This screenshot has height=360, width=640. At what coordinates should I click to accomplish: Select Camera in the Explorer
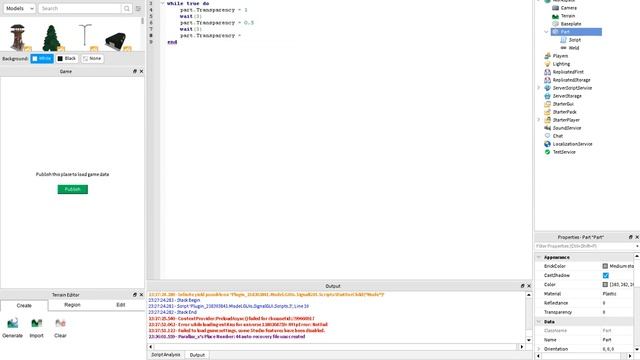tap(569, 8)
